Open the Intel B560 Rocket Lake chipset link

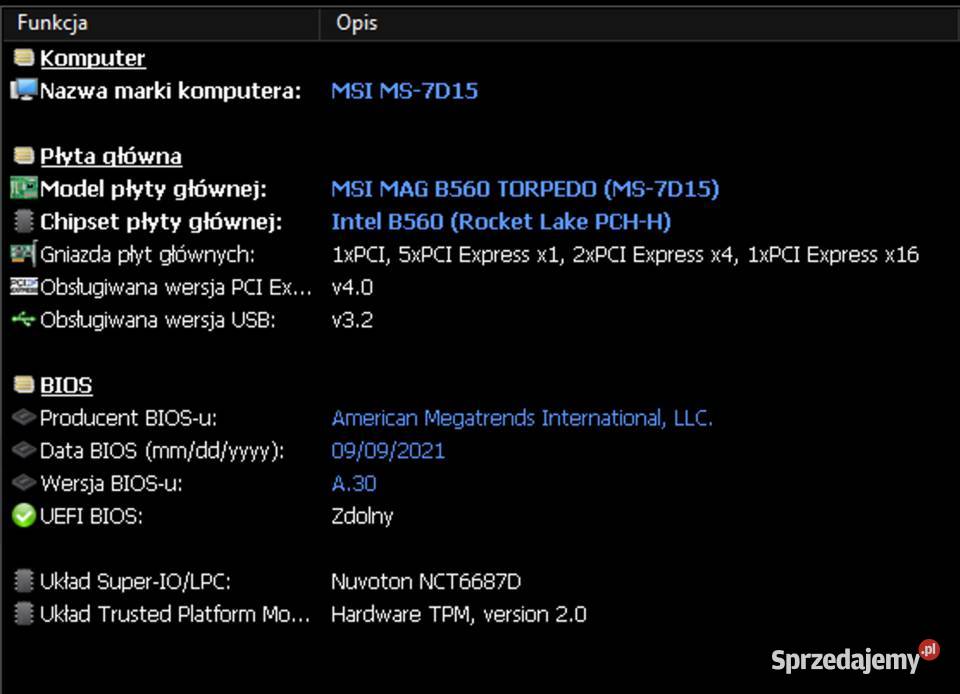(500, 221)
